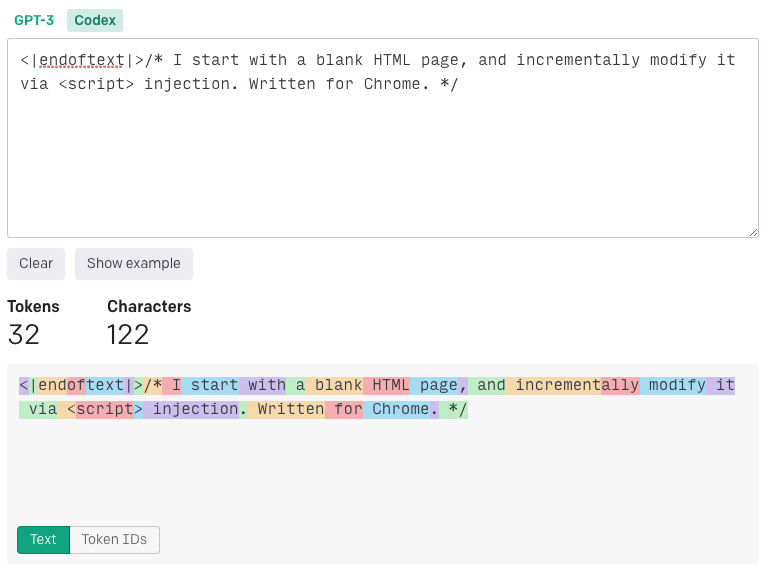Toggle to the Text view
Viewport: 769px width, 575px height.
coord(43,540)
